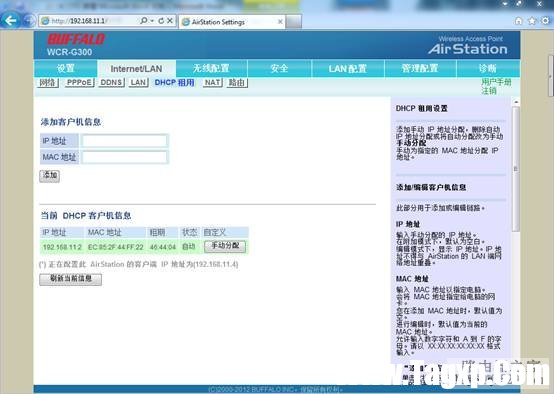Select the DHCP 租用 sub-menu
The width and height of the screenshot is (554, 394).
click(174, 83)
